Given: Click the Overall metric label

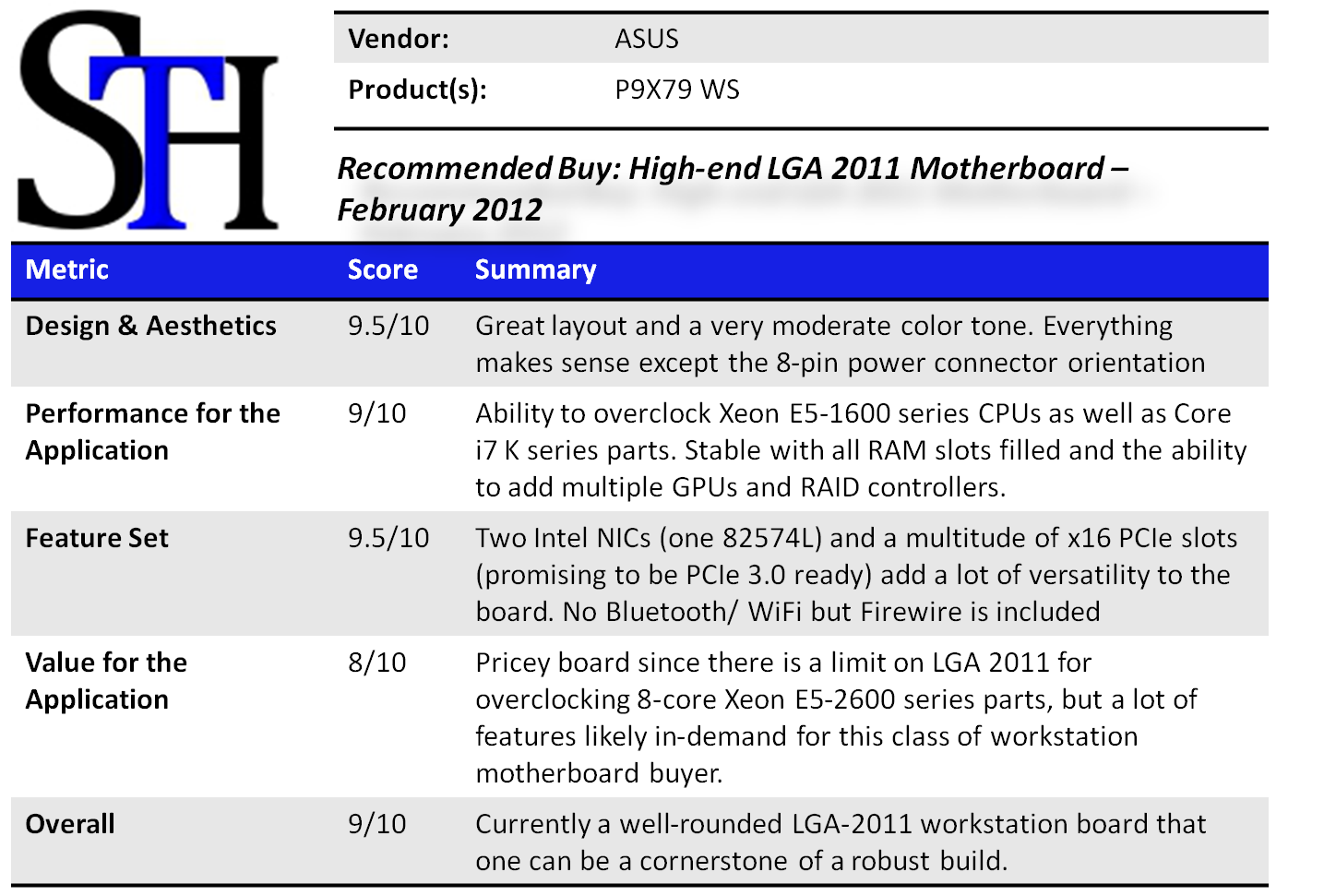Looking at the screenshot, I should coord(70,824).
